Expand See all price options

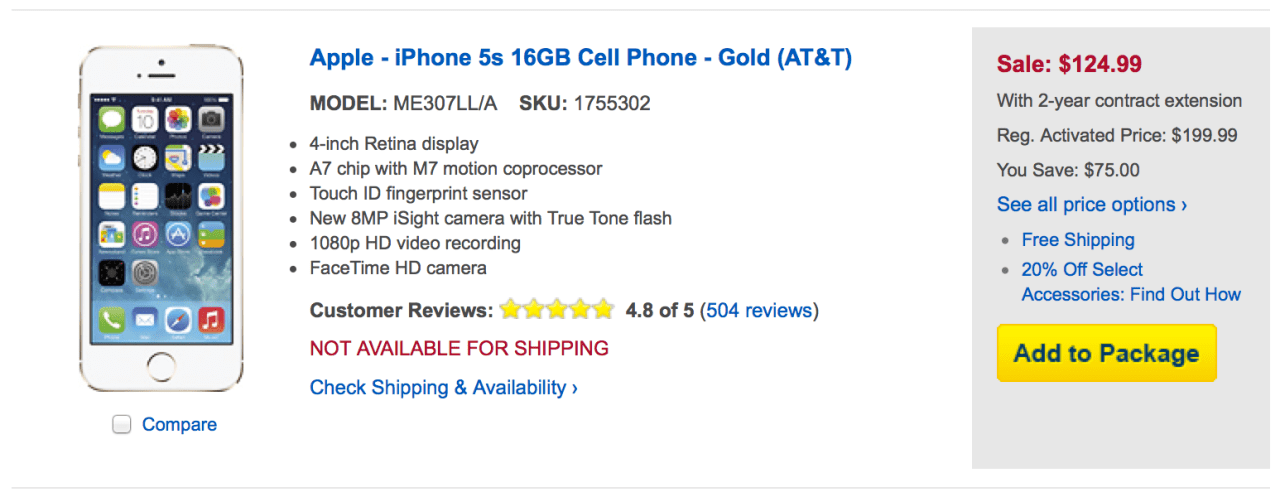(1092, 205)
